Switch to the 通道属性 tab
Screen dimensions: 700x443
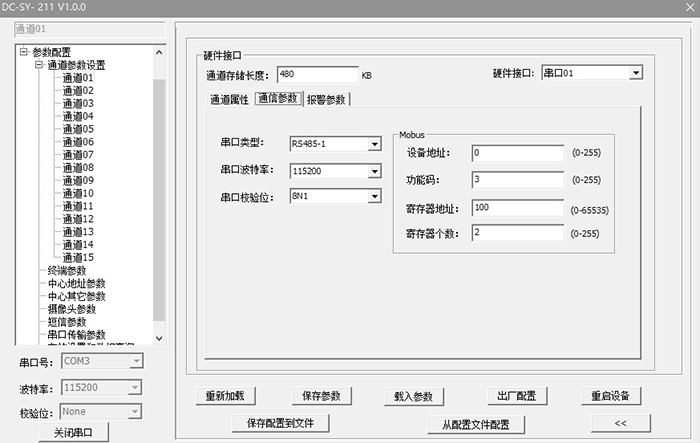point(228,99)
